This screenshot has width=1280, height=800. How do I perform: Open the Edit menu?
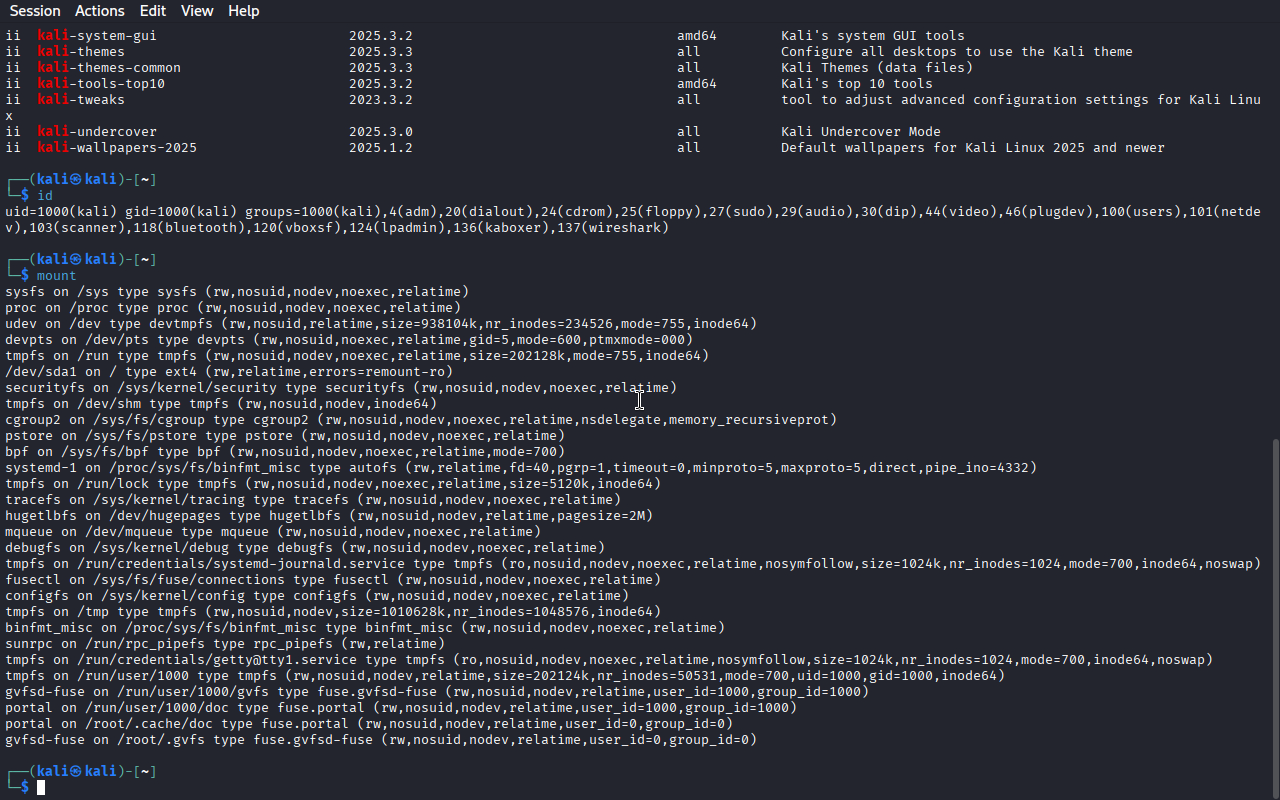(153, 11)
